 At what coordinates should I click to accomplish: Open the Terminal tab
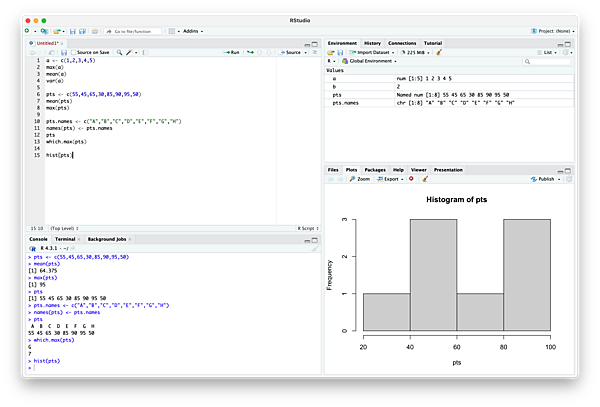click(65, 240)
